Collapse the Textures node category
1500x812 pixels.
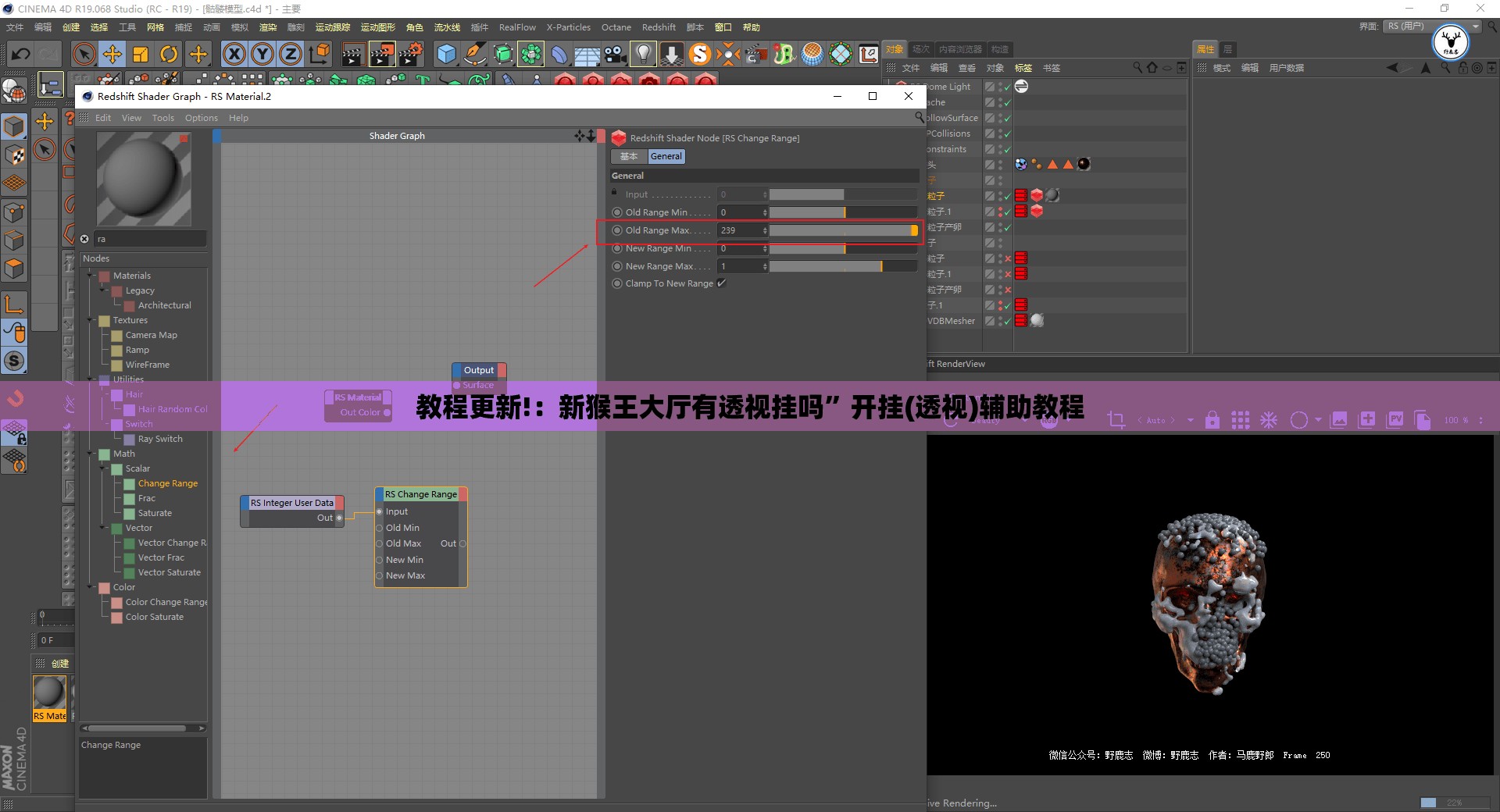click(91, 320)
